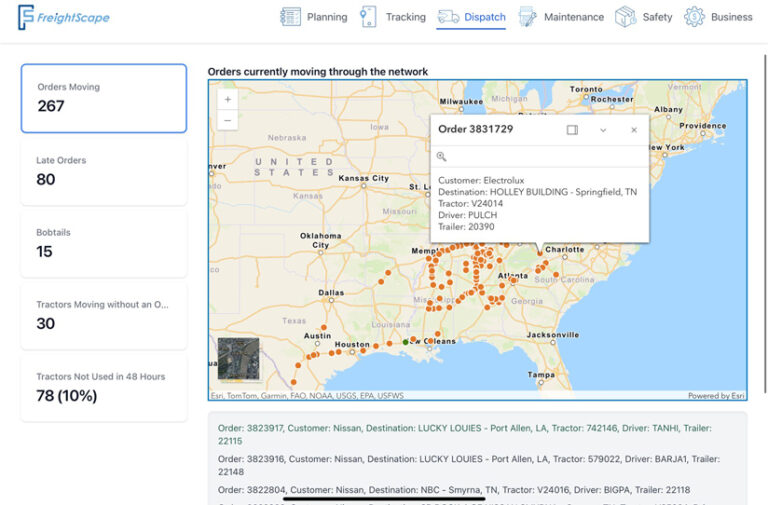The width and height of the screenshot is (768, 505).
Task: Click the map attribution text Esri, TomTom
Action: pyautogui.click(x=307, y=396)
